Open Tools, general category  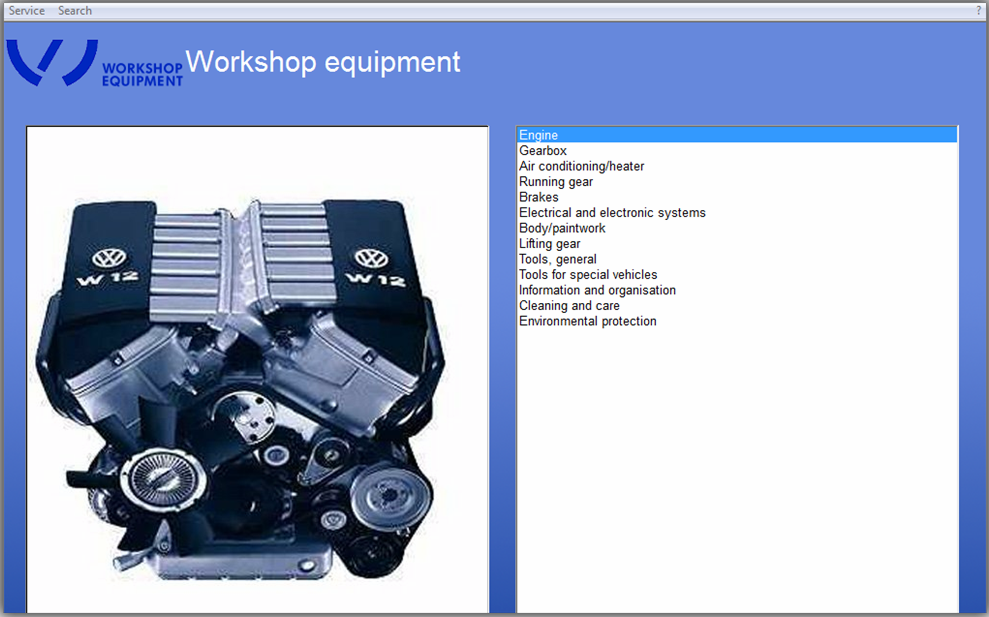click(x=737, y=259)
